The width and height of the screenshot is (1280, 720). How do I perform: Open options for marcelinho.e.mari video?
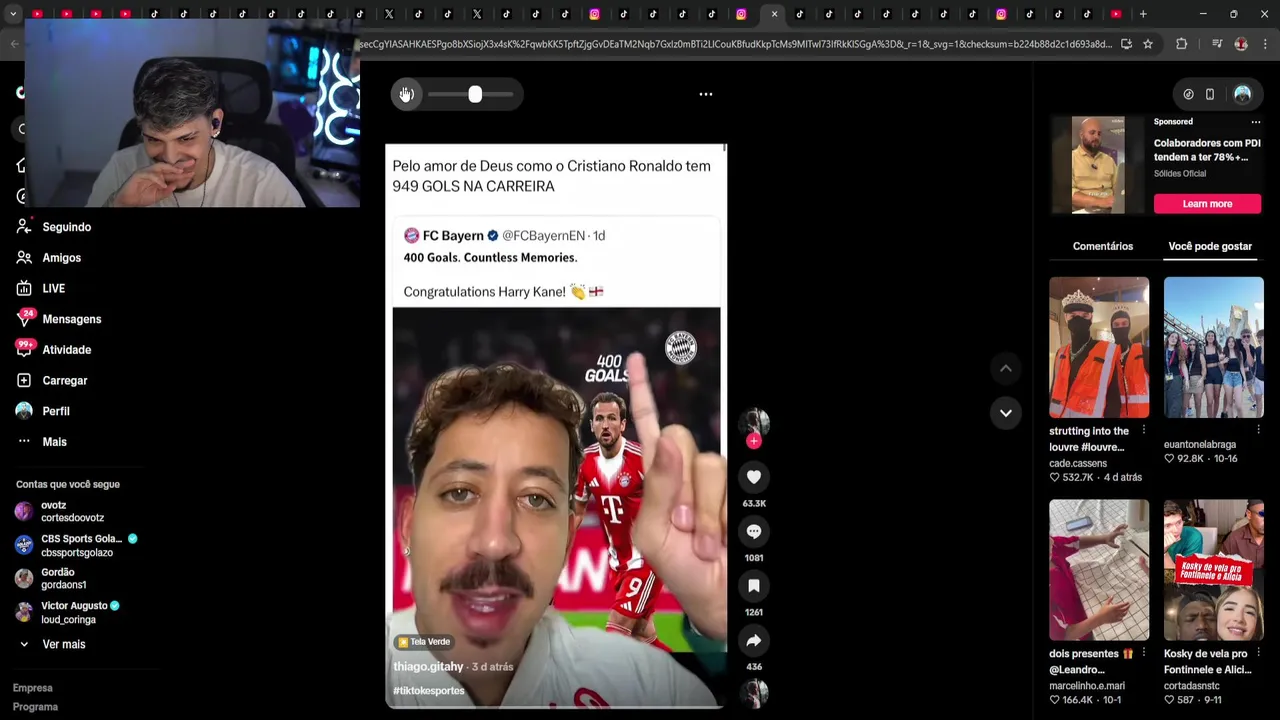(1144, 654)
